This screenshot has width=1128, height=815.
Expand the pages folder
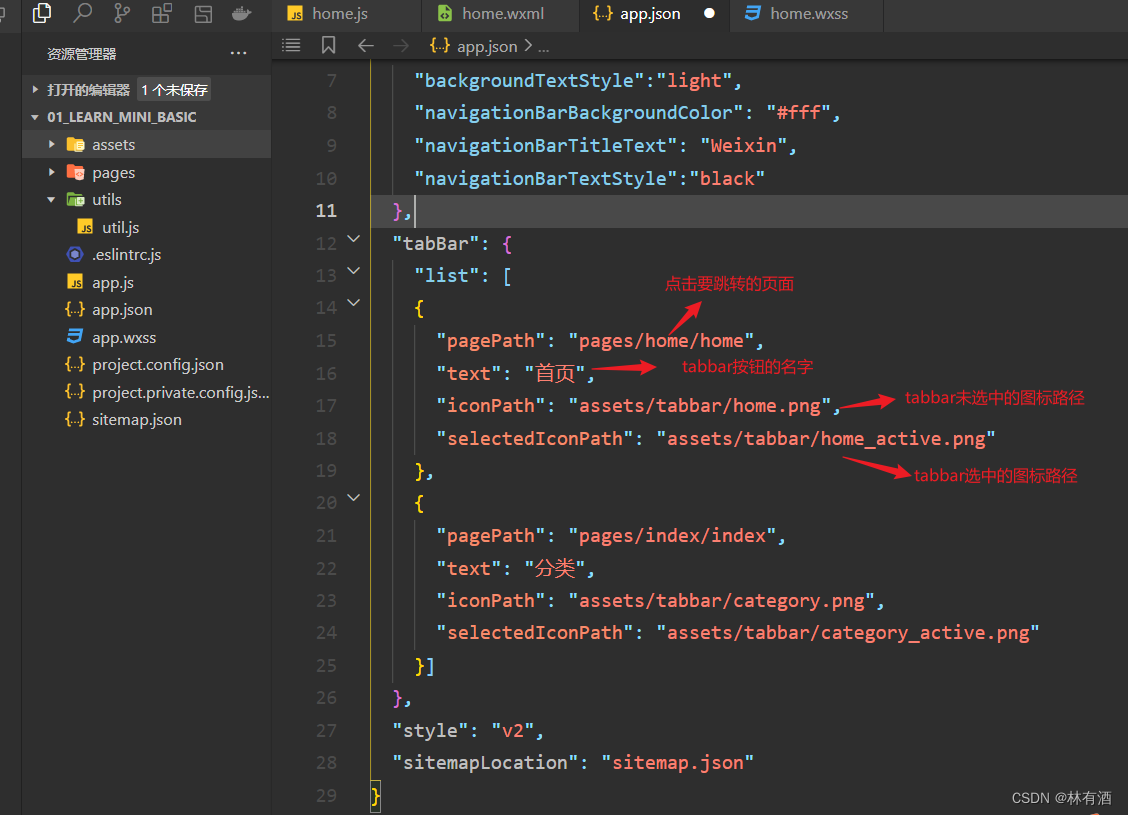pyautogui.click(x=51, y=172)
